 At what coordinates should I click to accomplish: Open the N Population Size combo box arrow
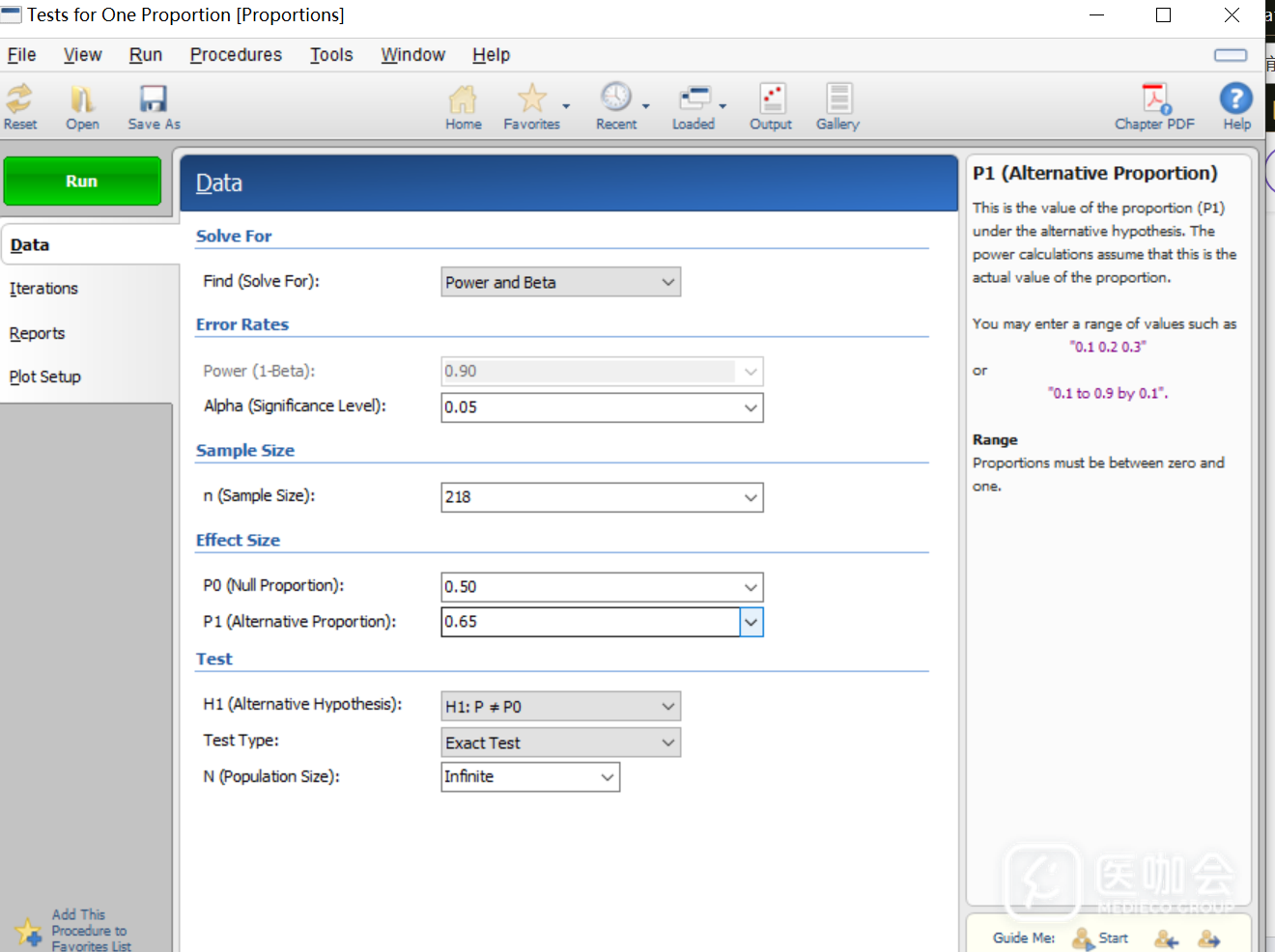coord(608,777)
